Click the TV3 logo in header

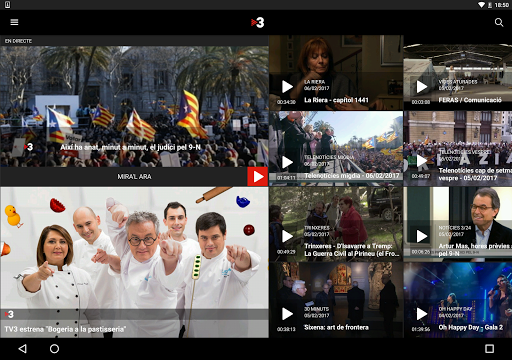click(x=257, y=23)
